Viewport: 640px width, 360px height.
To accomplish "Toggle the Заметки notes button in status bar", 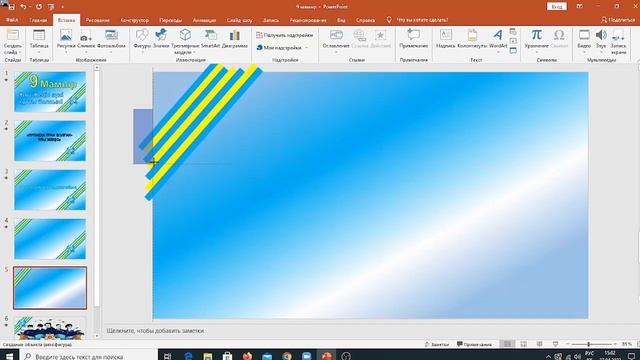I will click(x=437, y=344).
